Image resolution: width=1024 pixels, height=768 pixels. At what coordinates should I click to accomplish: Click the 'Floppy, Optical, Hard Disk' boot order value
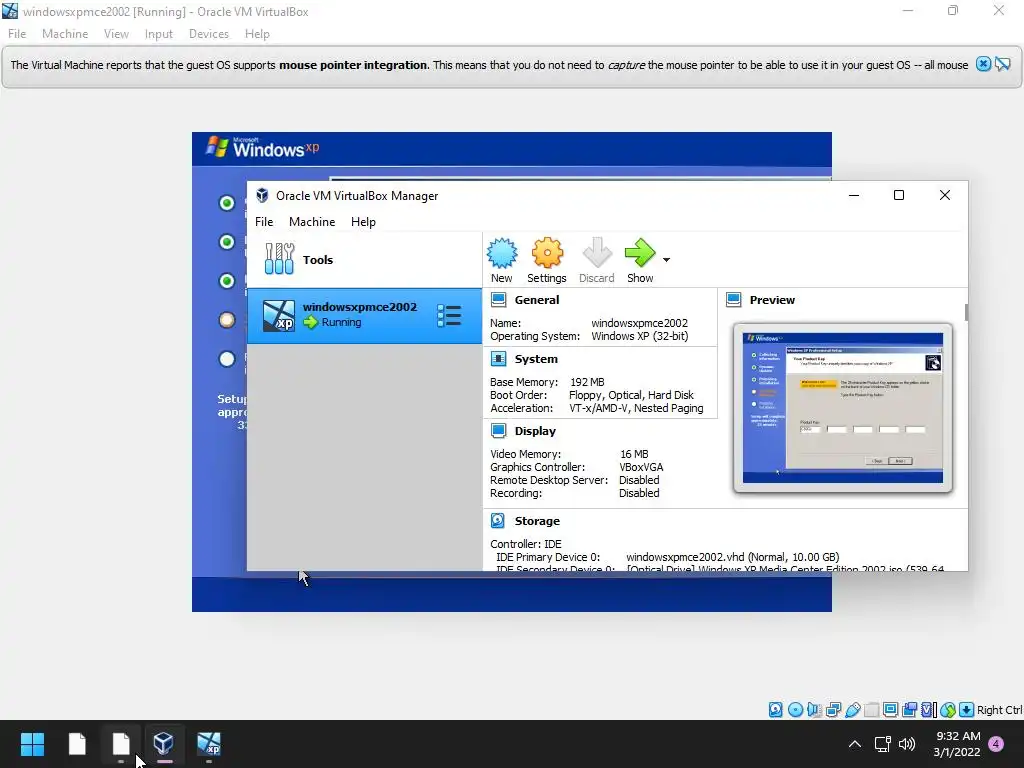(632, 394)
